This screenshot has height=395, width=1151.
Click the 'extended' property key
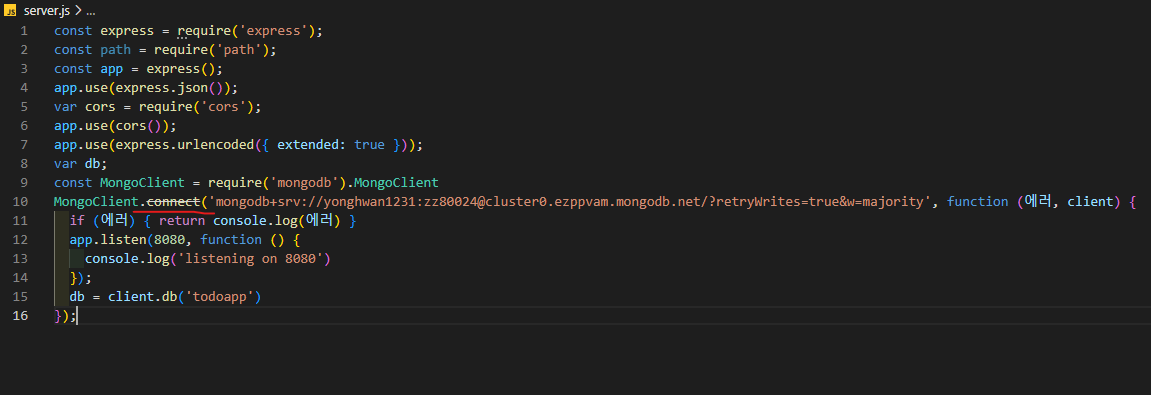tap(308, 145)
